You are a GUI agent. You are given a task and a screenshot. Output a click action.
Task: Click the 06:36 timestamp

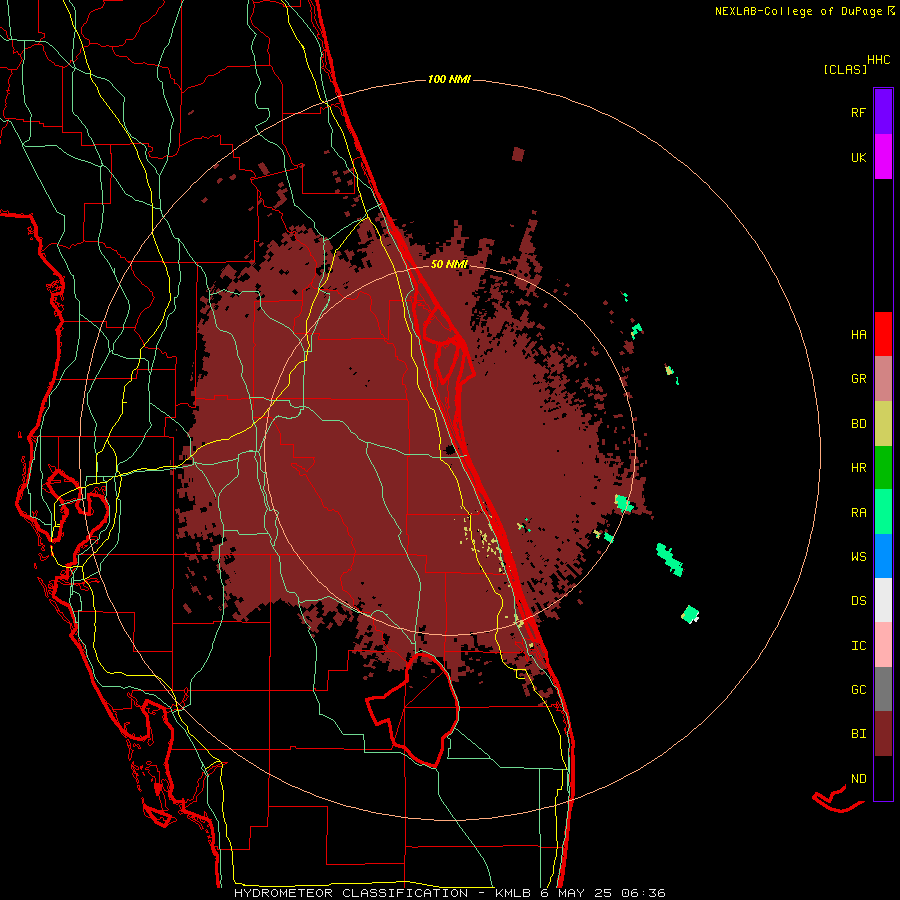point(643,893)
